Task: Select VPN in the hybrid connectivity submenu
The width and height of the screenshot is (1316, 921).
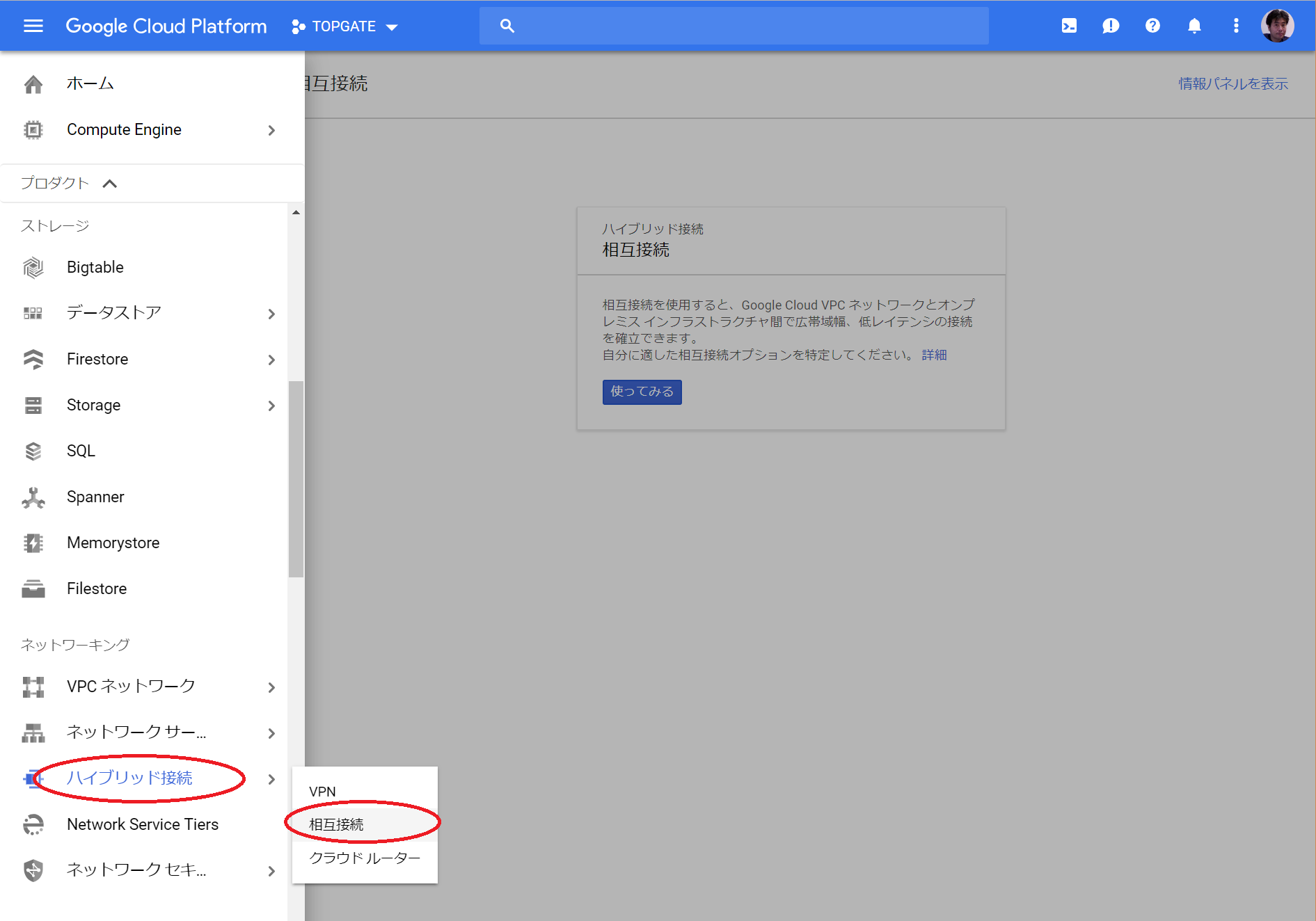Action: (x=322, y=791)
